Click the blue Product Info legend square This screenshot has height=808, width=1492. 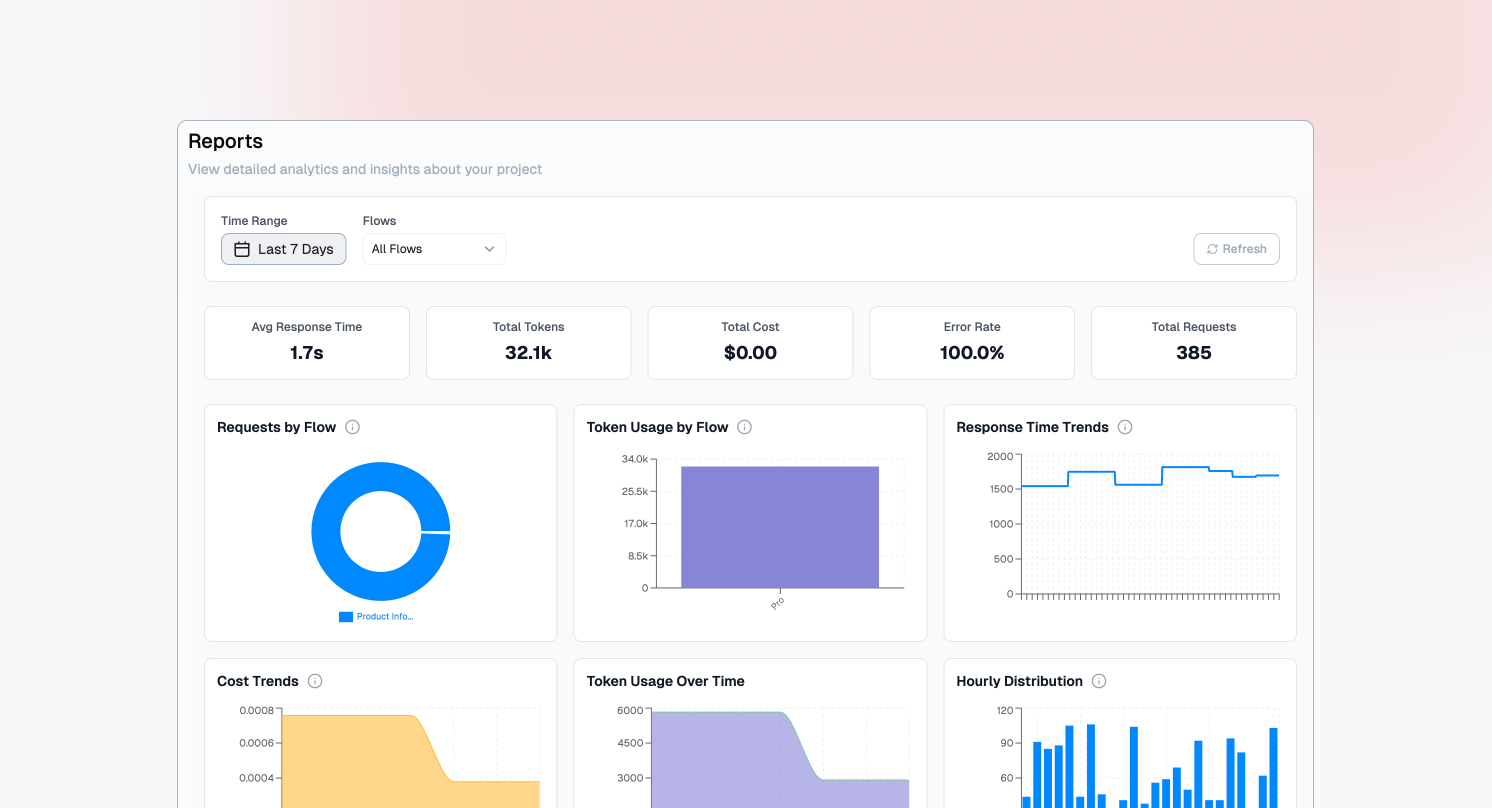[x=346, y=617]
